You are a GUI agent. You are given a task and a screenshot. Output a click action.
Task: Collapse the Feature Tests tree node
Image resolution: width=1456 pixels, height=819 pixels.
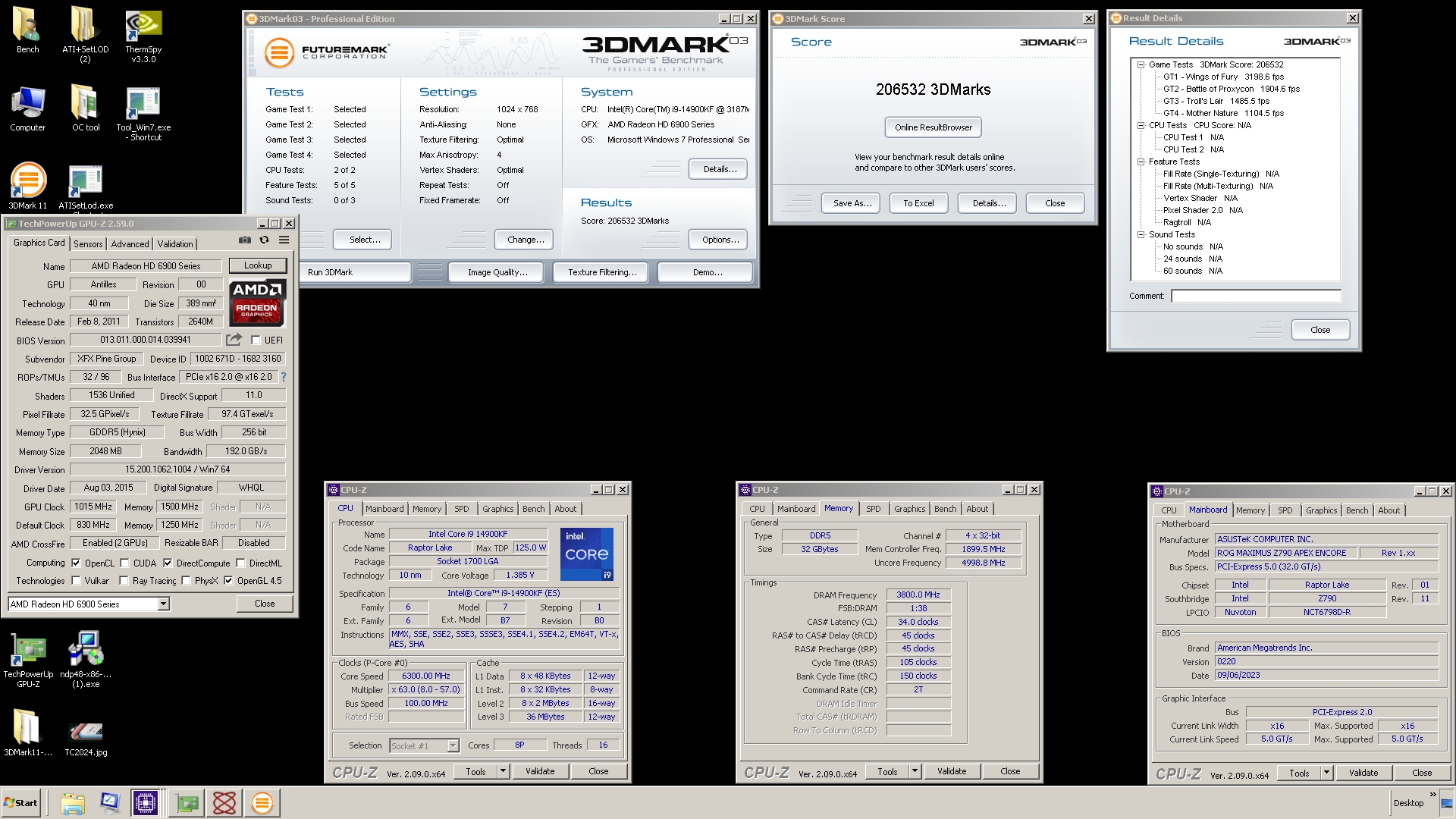pos(1141,162)
